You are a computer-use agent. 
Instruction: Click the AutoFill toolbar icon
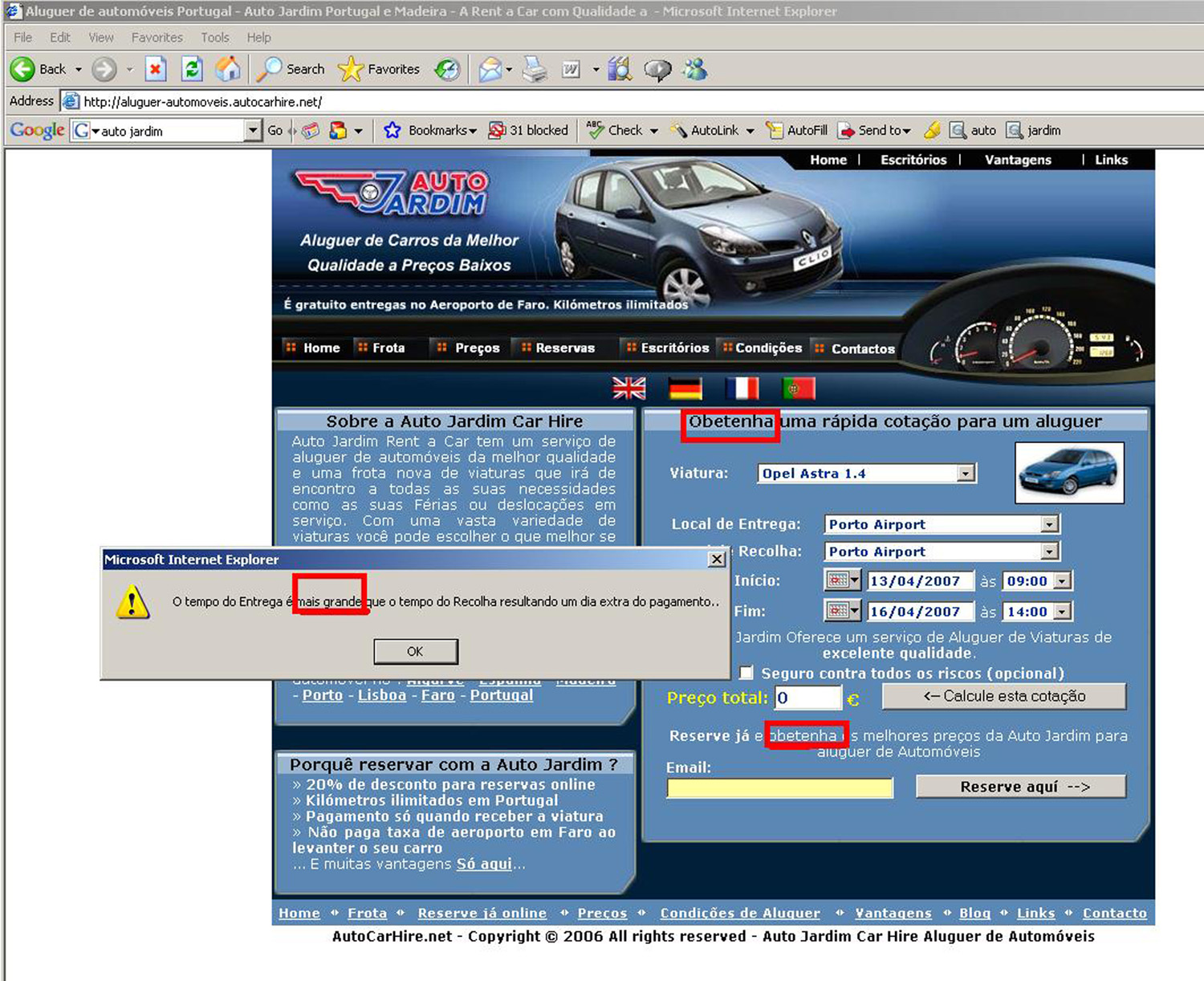[774, 130]
